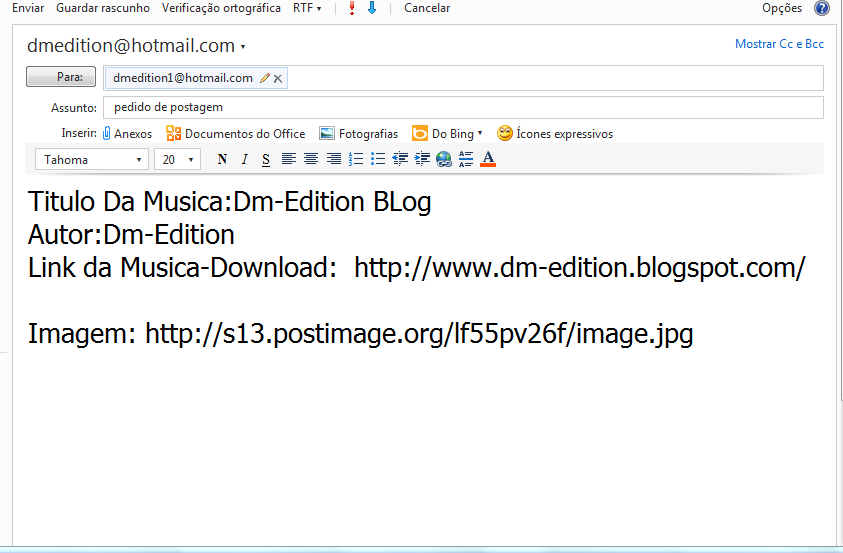
Task: Click the Ícones expressivos smiley icon
Action: (504, 133)
